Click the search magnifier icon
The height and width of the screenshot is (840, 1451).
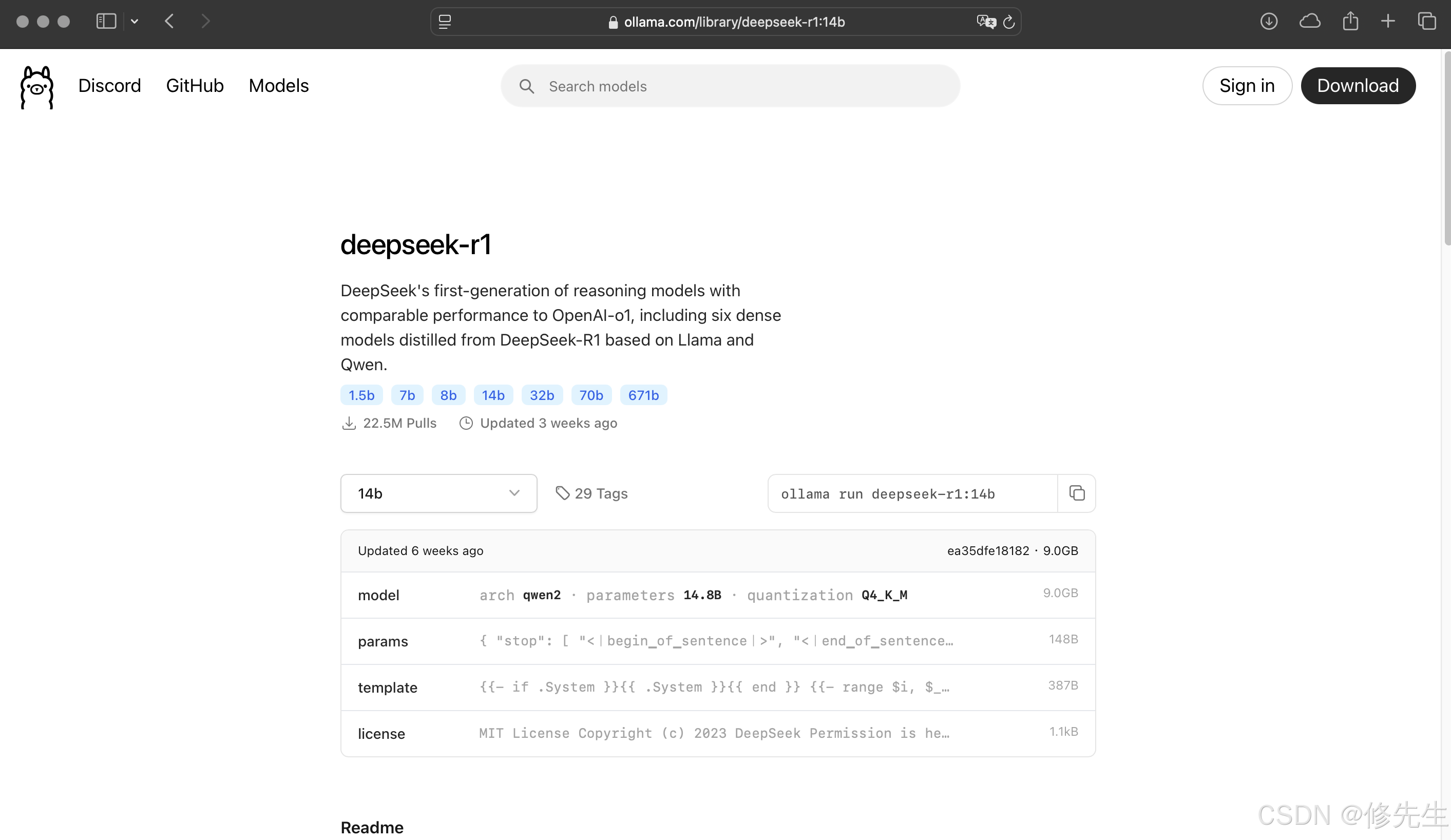527,86
